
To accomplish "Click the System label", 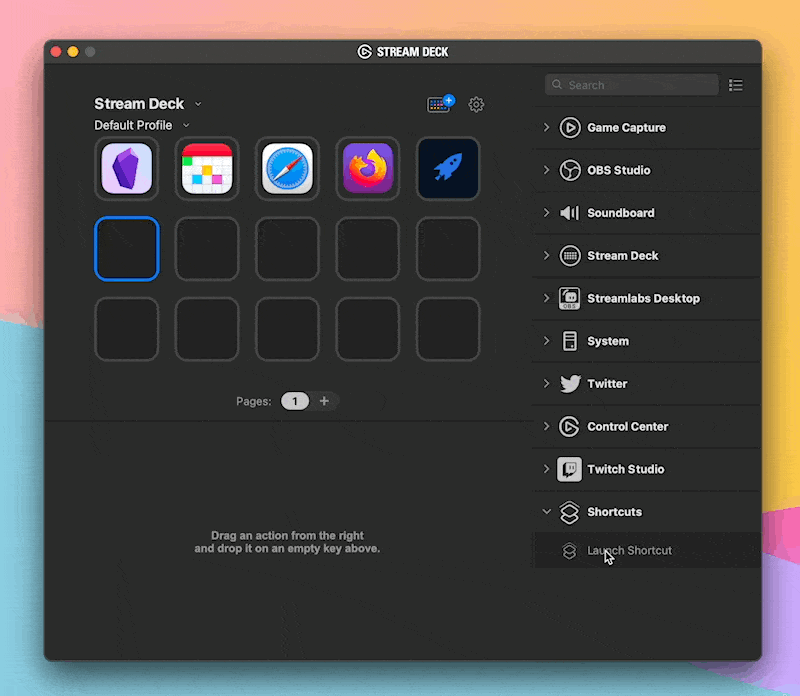I will tap(608, 341).
